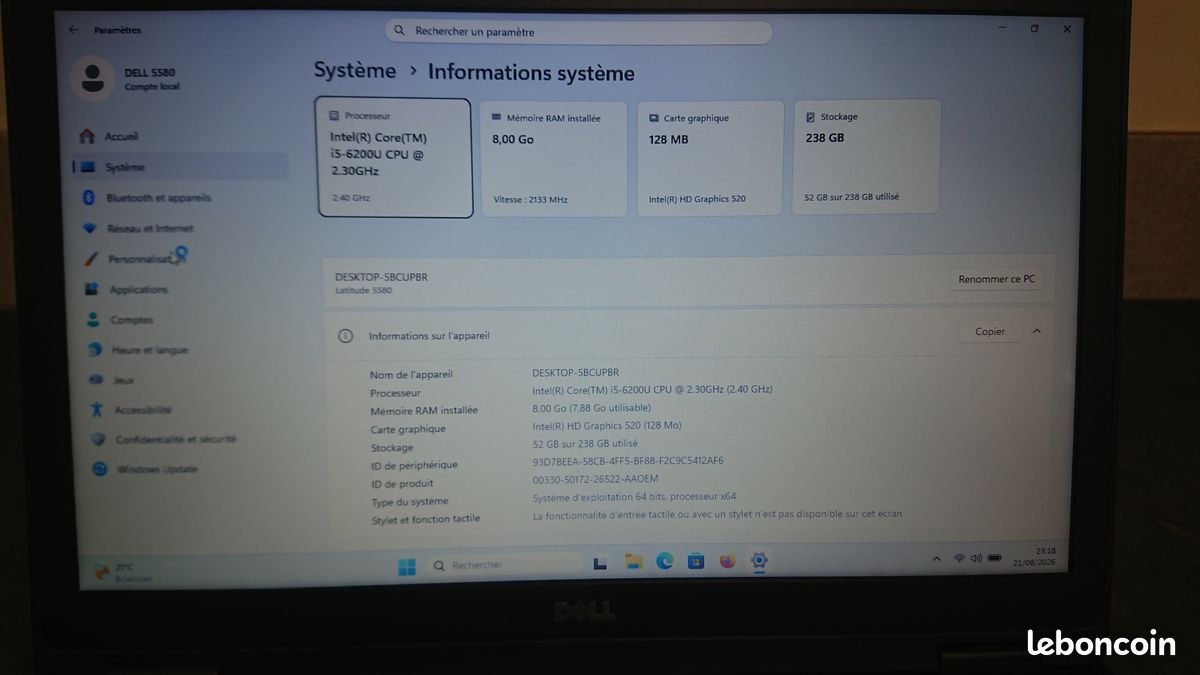Screen dimensions: 1200x675
Task: Launch Firefox from the taskbar
Action: (727, 561)
